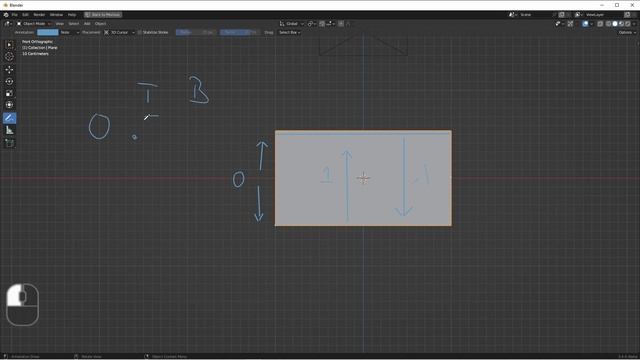Screen dimensions: 640x360
Task: Toggle viewport overlays
Action: pyautogui.click(x=586, y=24)
